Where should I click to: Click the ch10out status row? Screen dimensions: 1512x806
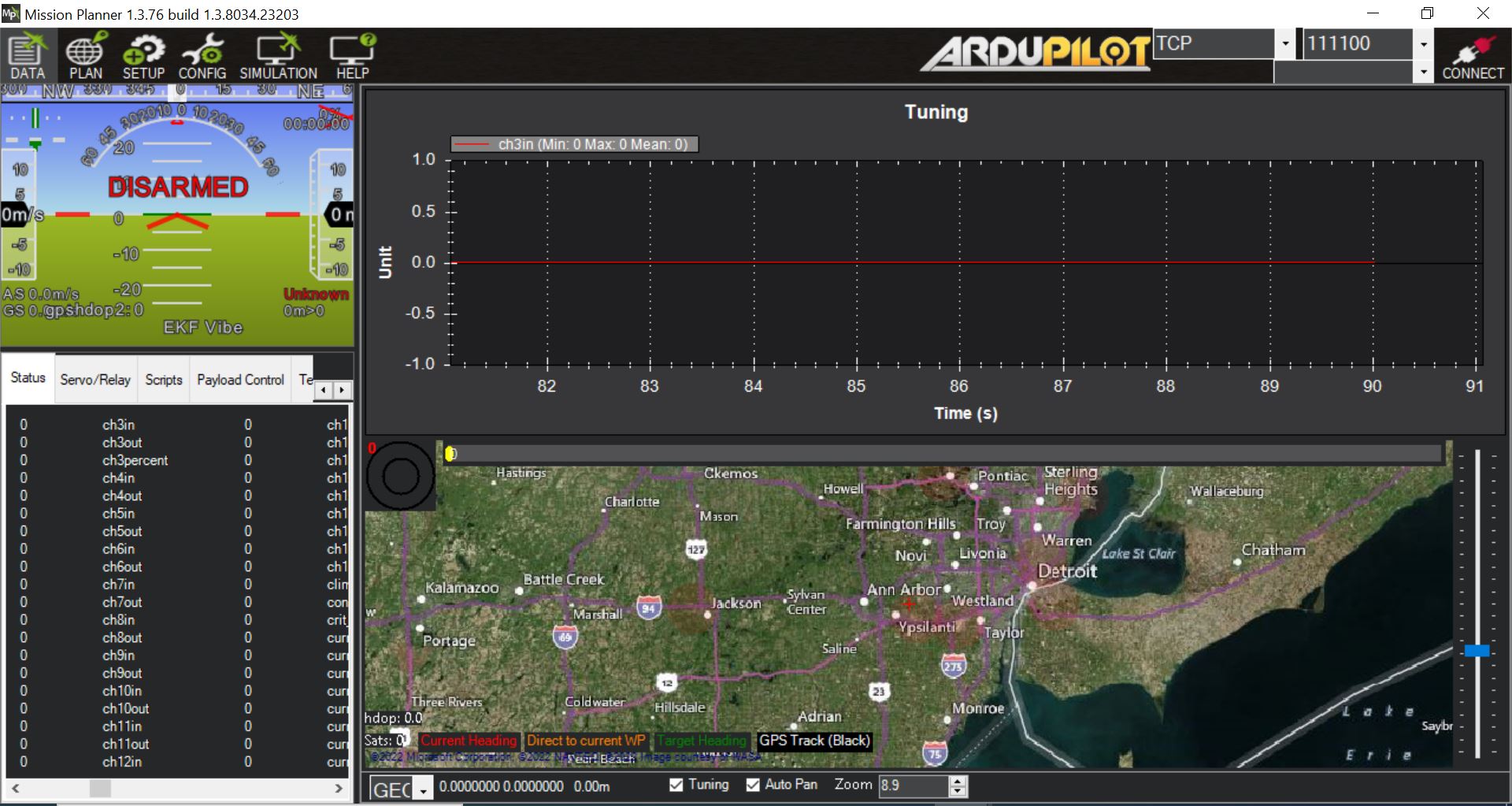(x=178, y=708)
